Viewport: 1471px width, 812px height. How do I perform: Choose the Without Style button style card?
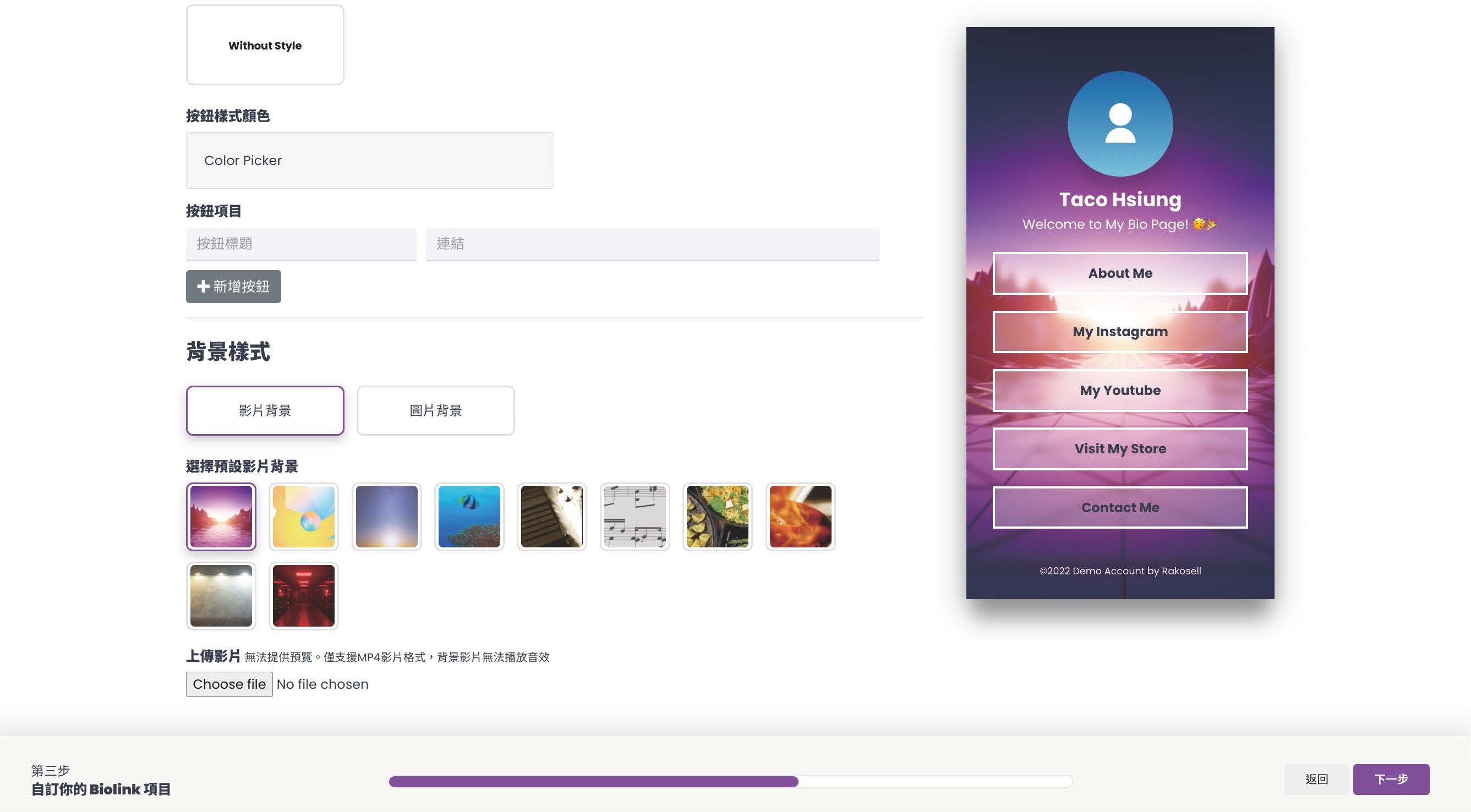[x=265, y=45]
